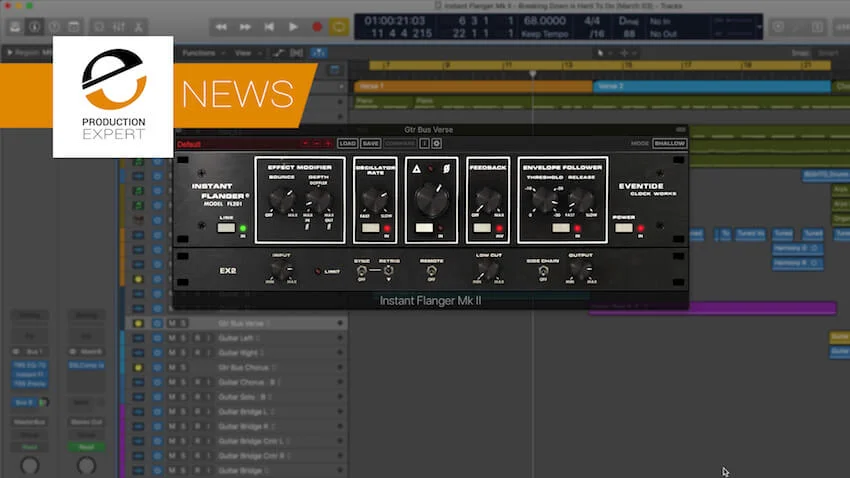Click the Rewind transport button
Screen dimensions: 850x478
221,27
